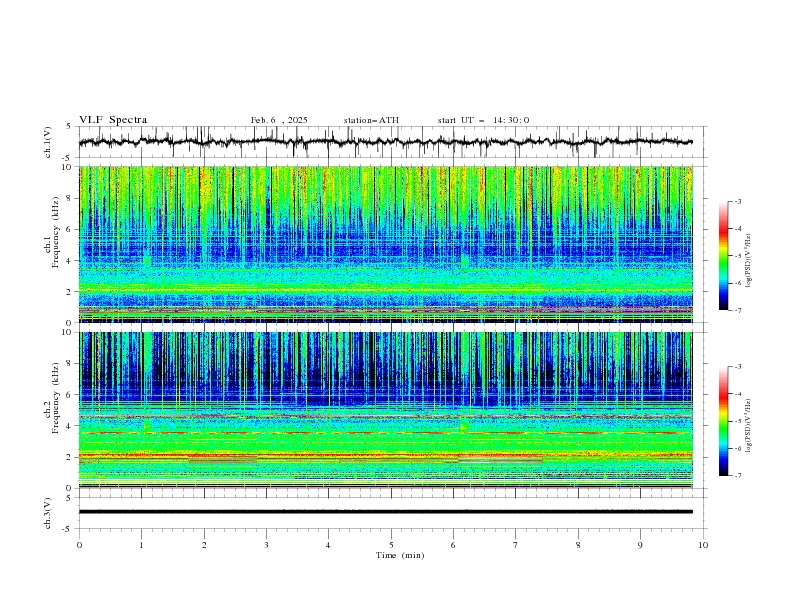792x612 pixels.
Task: Click time axis tick label '5'
Action: (x=391, y=545)
